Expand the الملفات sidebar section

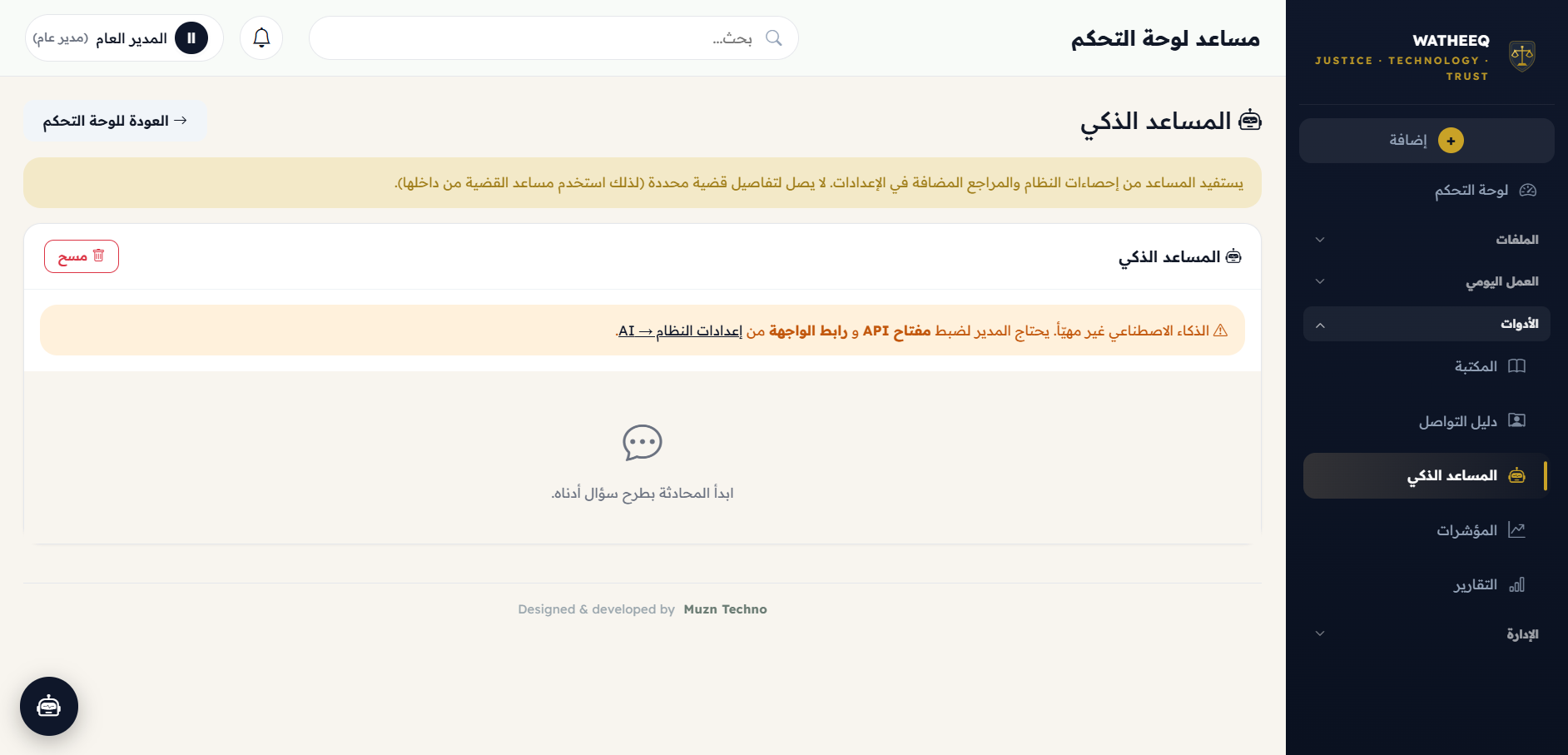(1427, 240)
